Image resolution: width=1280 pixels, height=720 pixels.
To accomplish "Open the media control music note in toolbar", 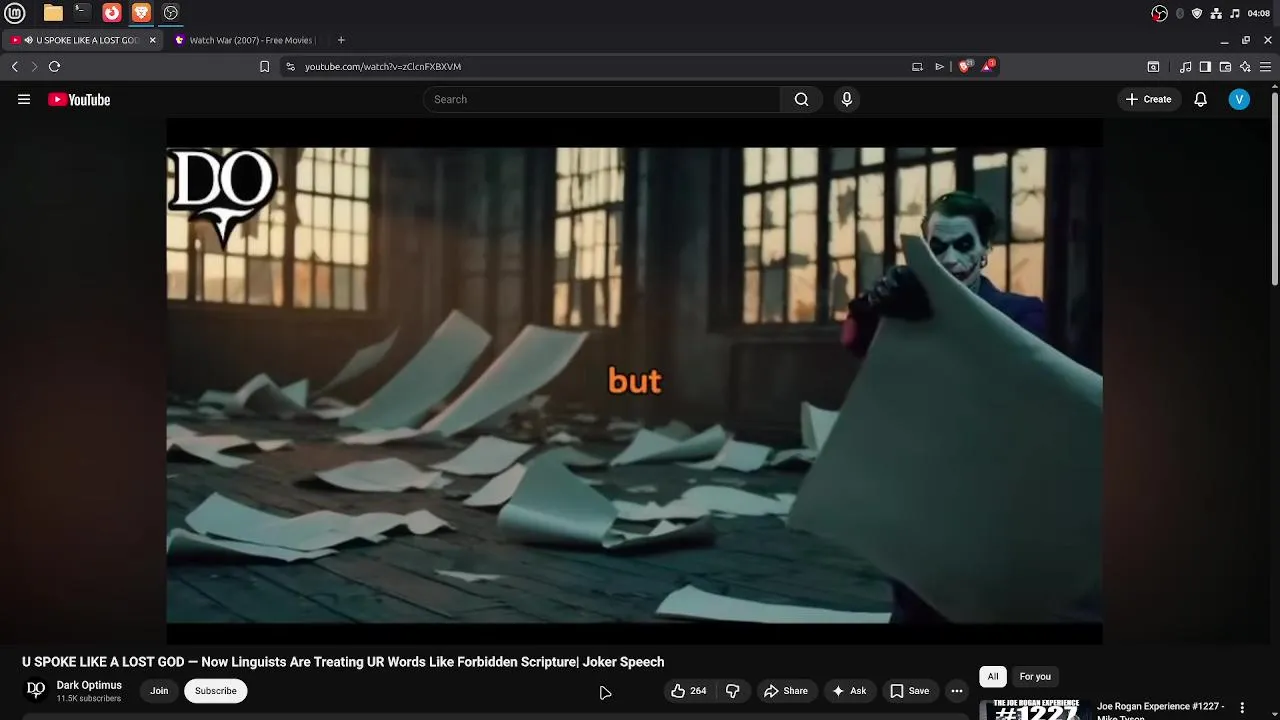I will click(1185, 67).
